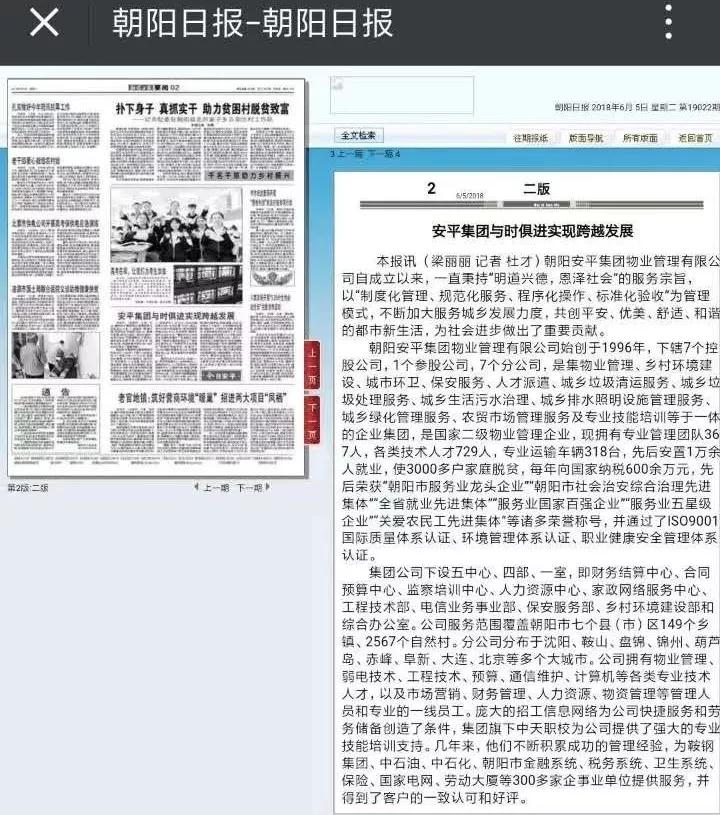Go to previous issue 上一期 under thumbnail
Viewport: 720px width, 815px height.
coord(216,488)
